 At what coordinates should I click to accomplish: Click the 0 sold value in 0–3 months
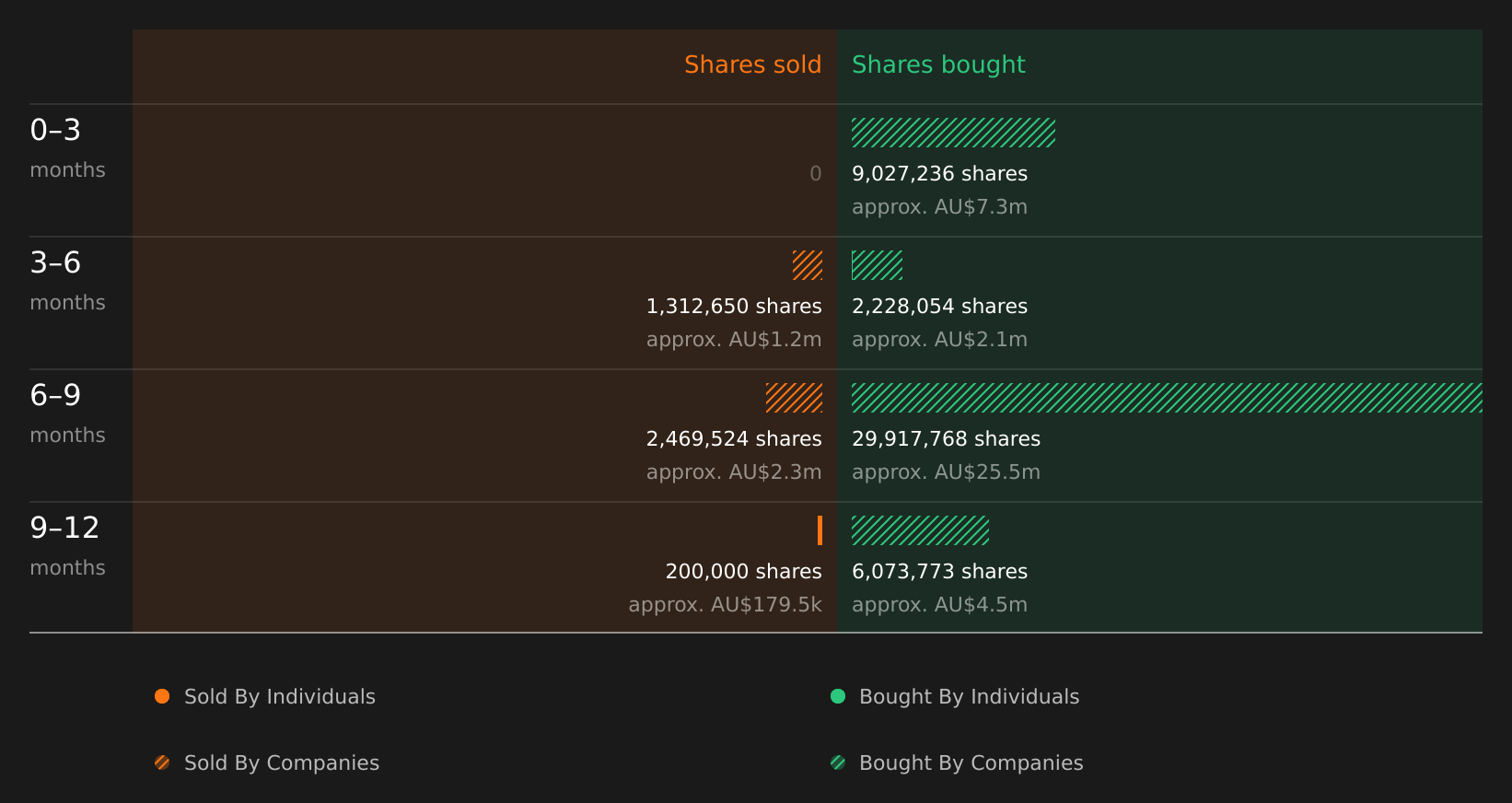(816, 174)
